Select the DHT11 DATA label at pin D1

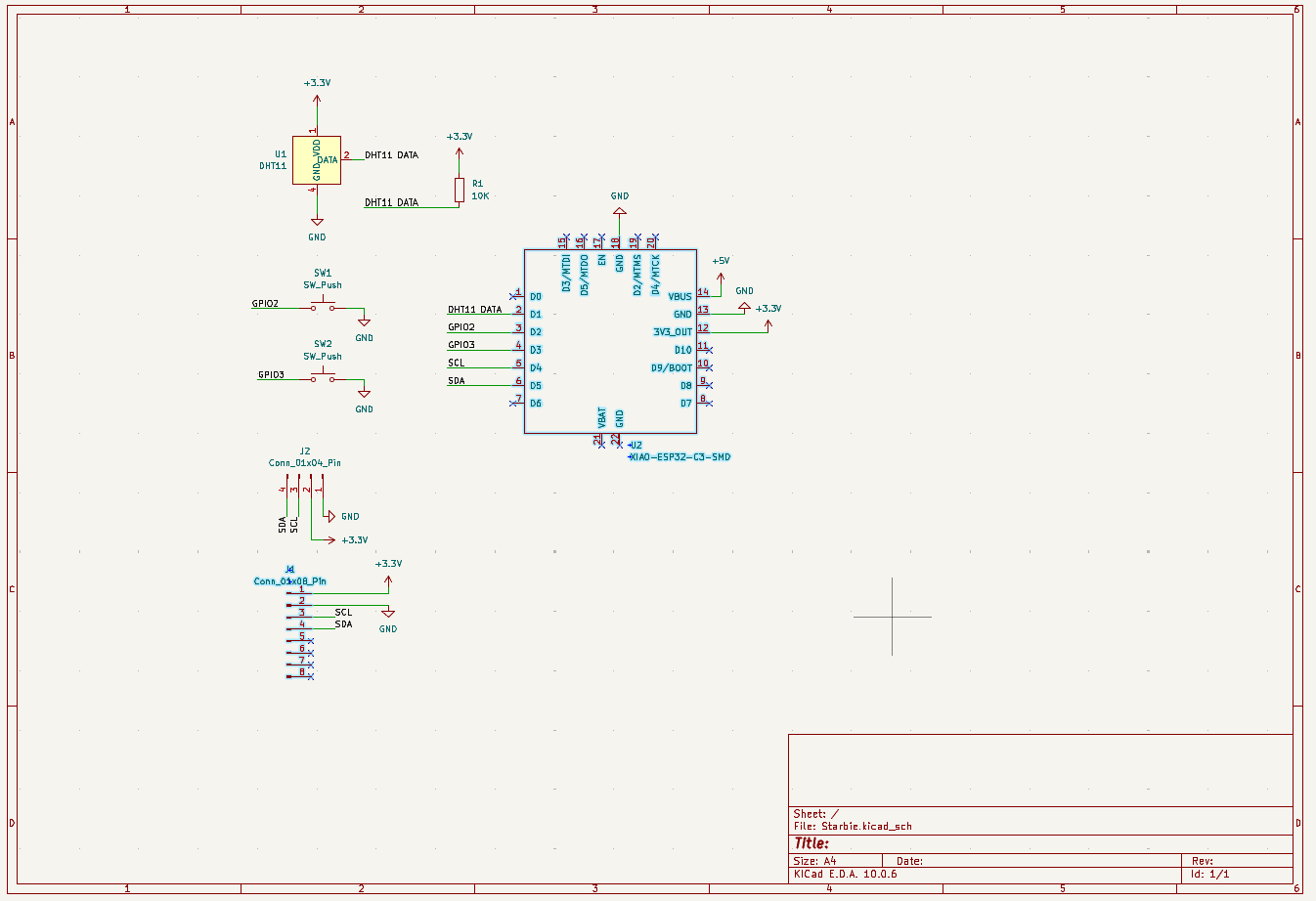[474, 310]
